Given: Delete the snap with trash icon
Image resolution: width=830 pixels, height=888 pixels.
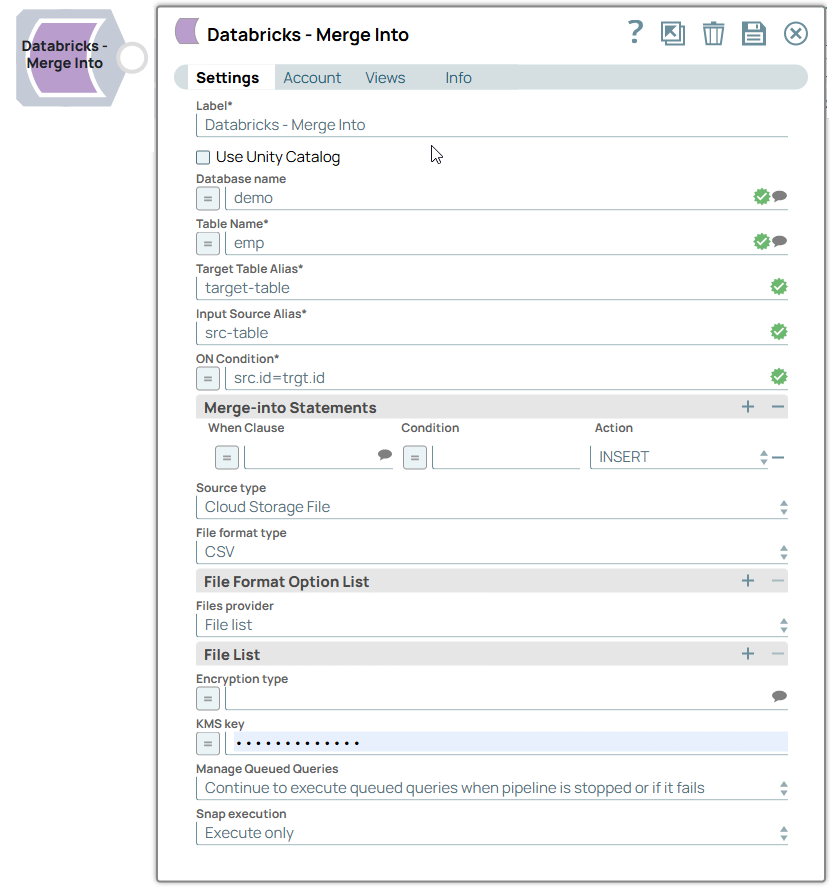Looking at the screenshot, I should click(713, 34).
